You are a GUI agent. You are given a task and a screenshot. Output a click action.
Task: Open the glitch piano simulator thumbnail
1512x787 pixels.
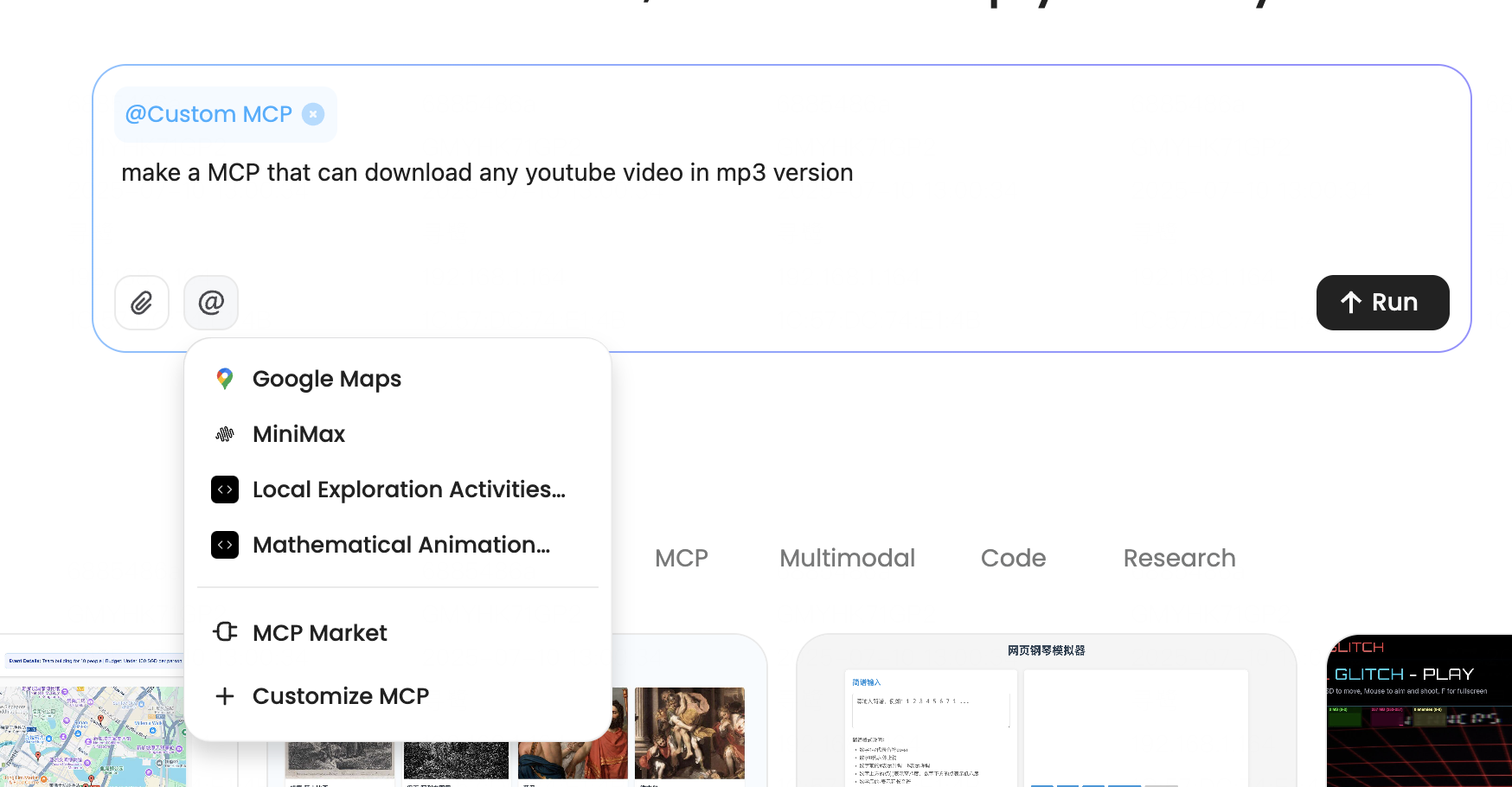(x=1047, y=709)
